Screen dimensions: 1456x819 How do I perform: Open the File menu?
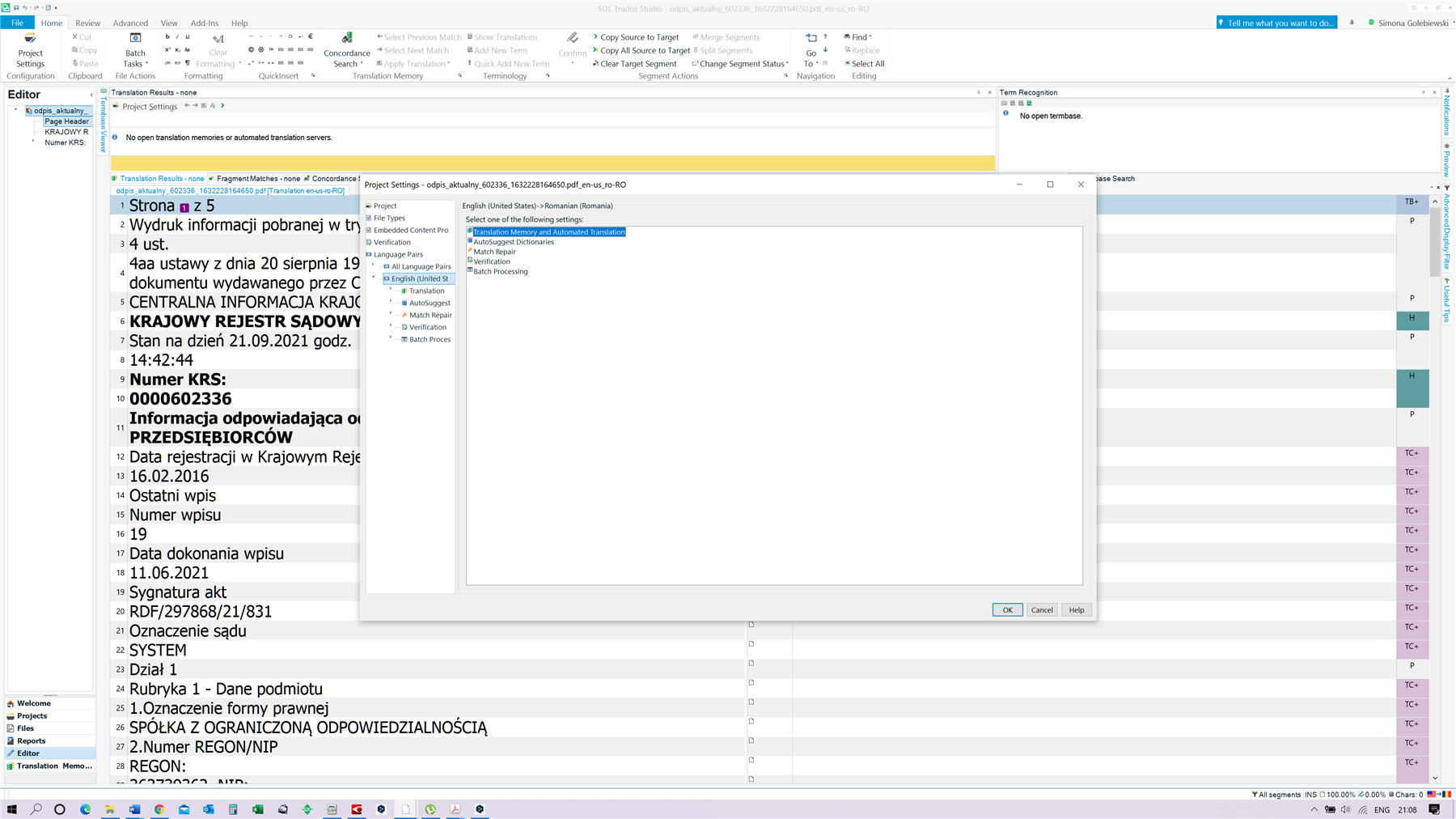(17, 23)
